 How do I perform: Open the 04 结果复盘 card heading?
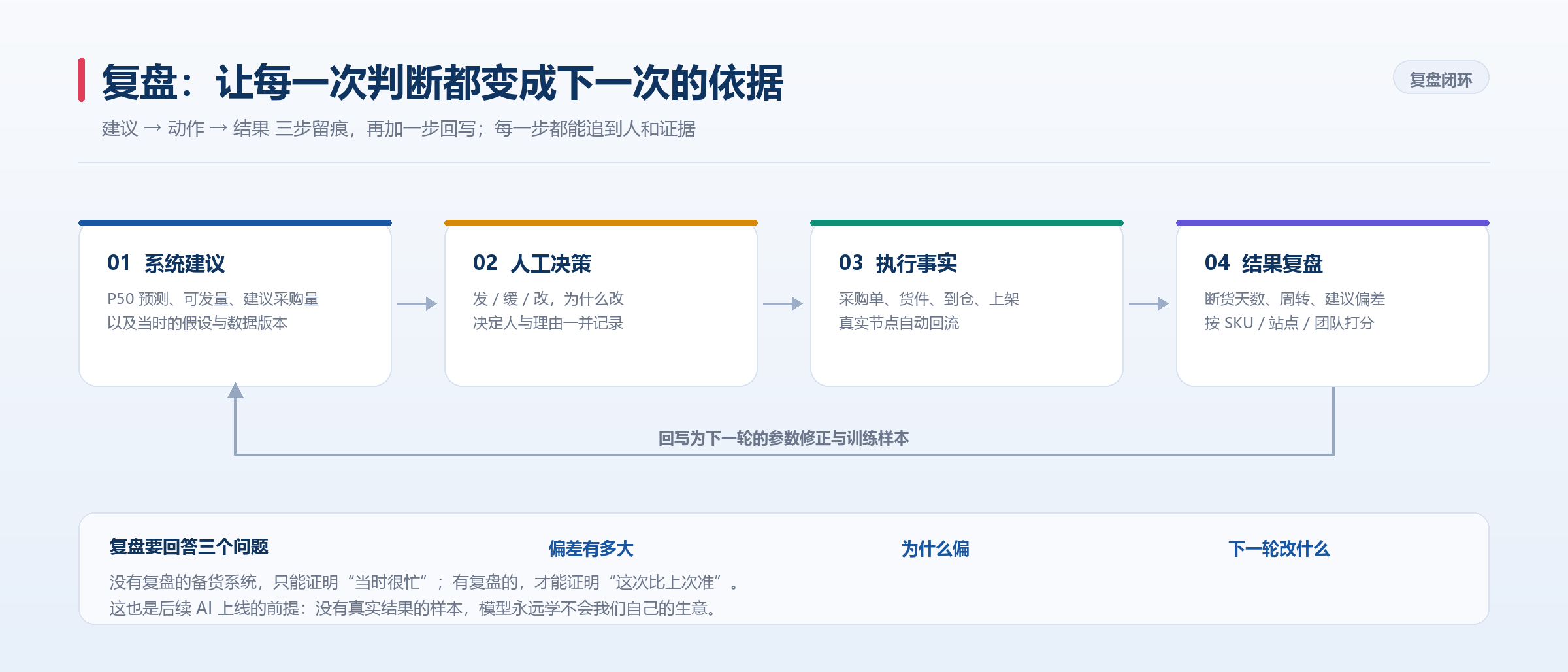pos(1264,263)
